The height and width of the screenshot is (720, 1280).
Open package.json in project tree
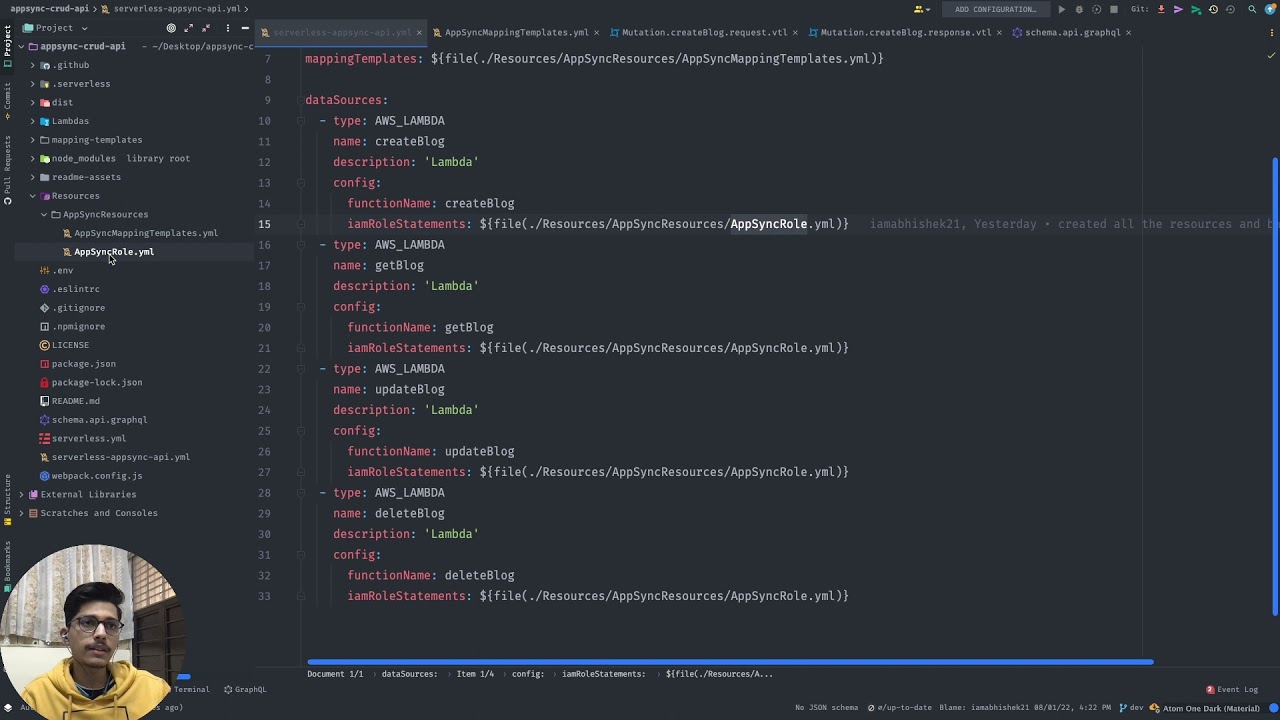(x=83, y=364)
